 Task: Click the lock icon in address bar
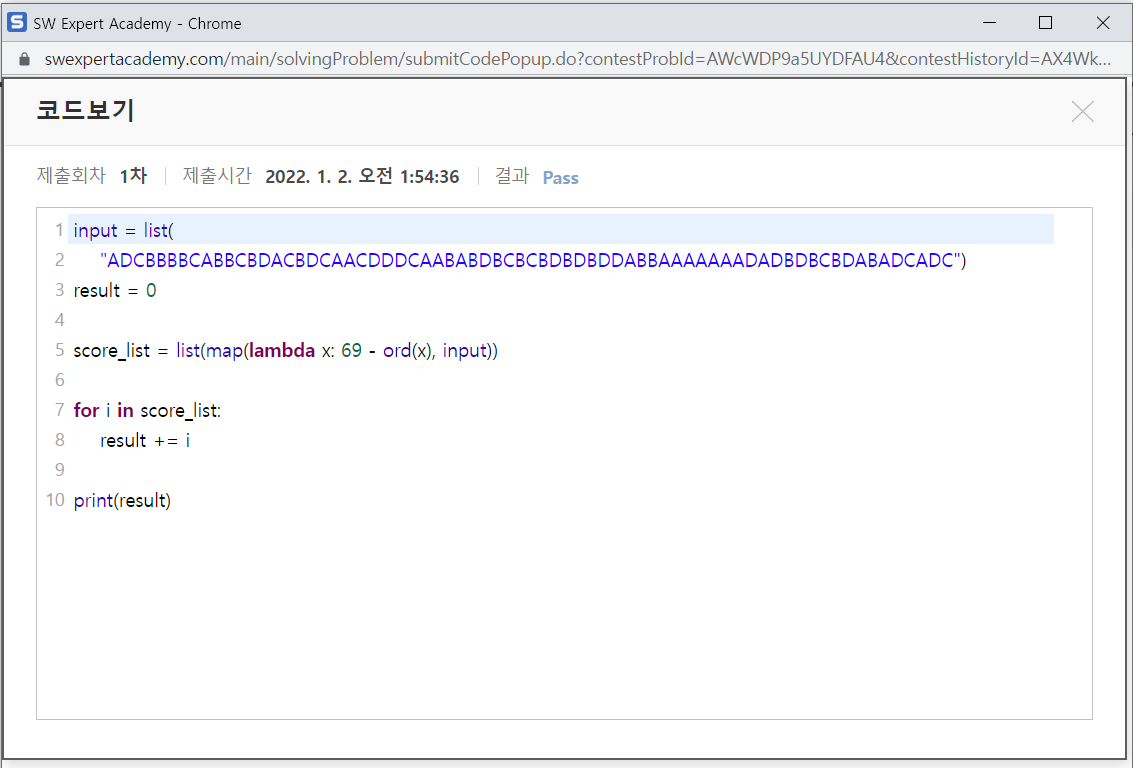pos(25,59)
